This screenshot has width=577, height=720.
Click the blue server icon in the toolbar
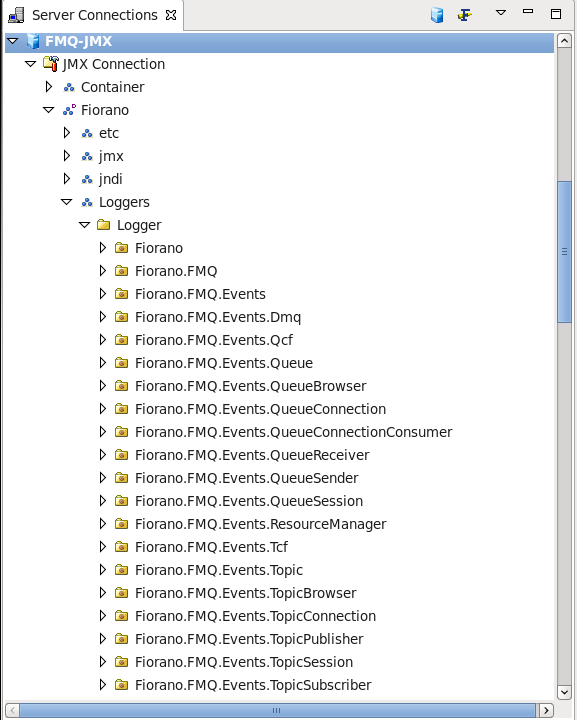click(x=437, y=15)
